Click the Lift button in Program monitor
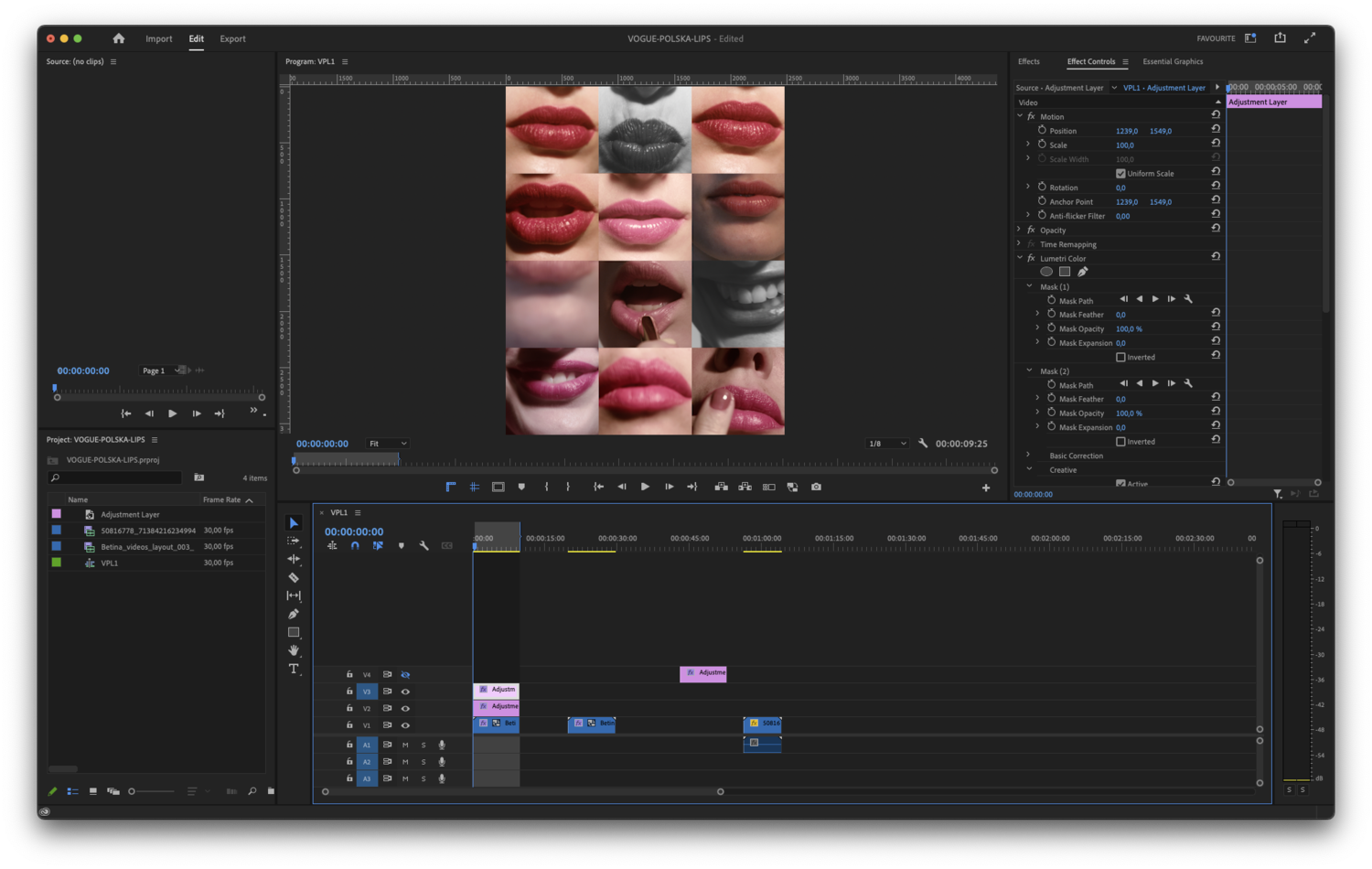 point(721,487)
